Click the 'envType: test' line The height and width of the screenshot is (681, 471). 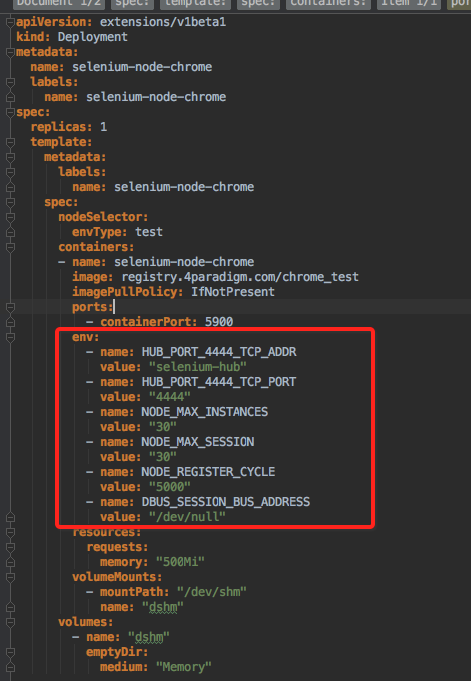point(117,232)
